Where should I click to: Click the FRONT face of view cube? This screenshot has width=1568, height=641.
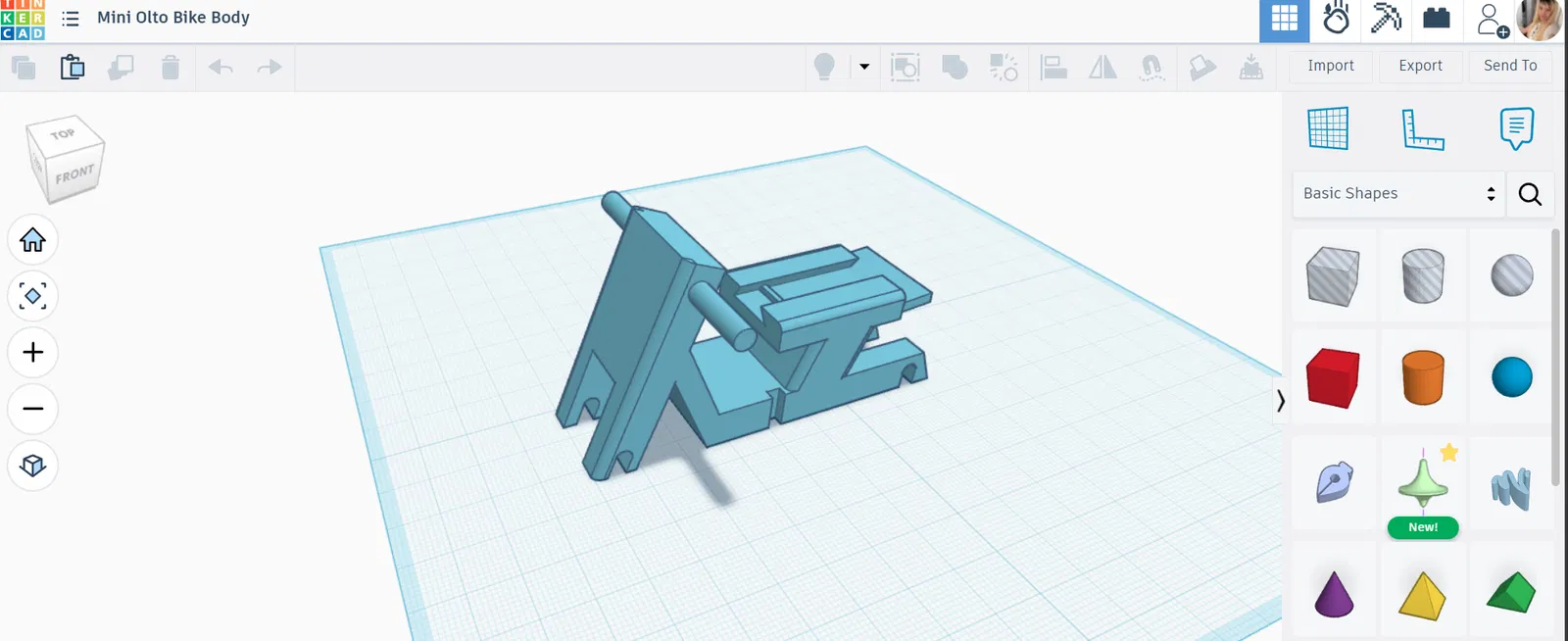[75, 174]
